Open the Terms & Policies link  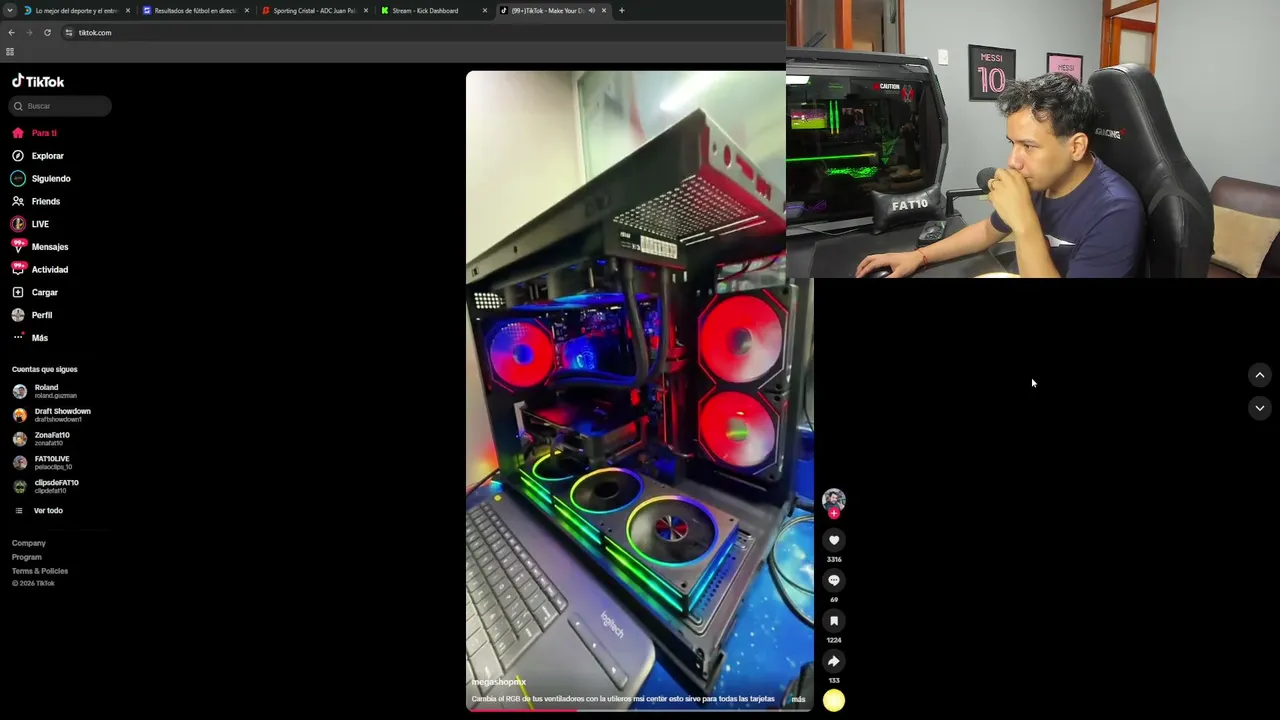point(40,571)
